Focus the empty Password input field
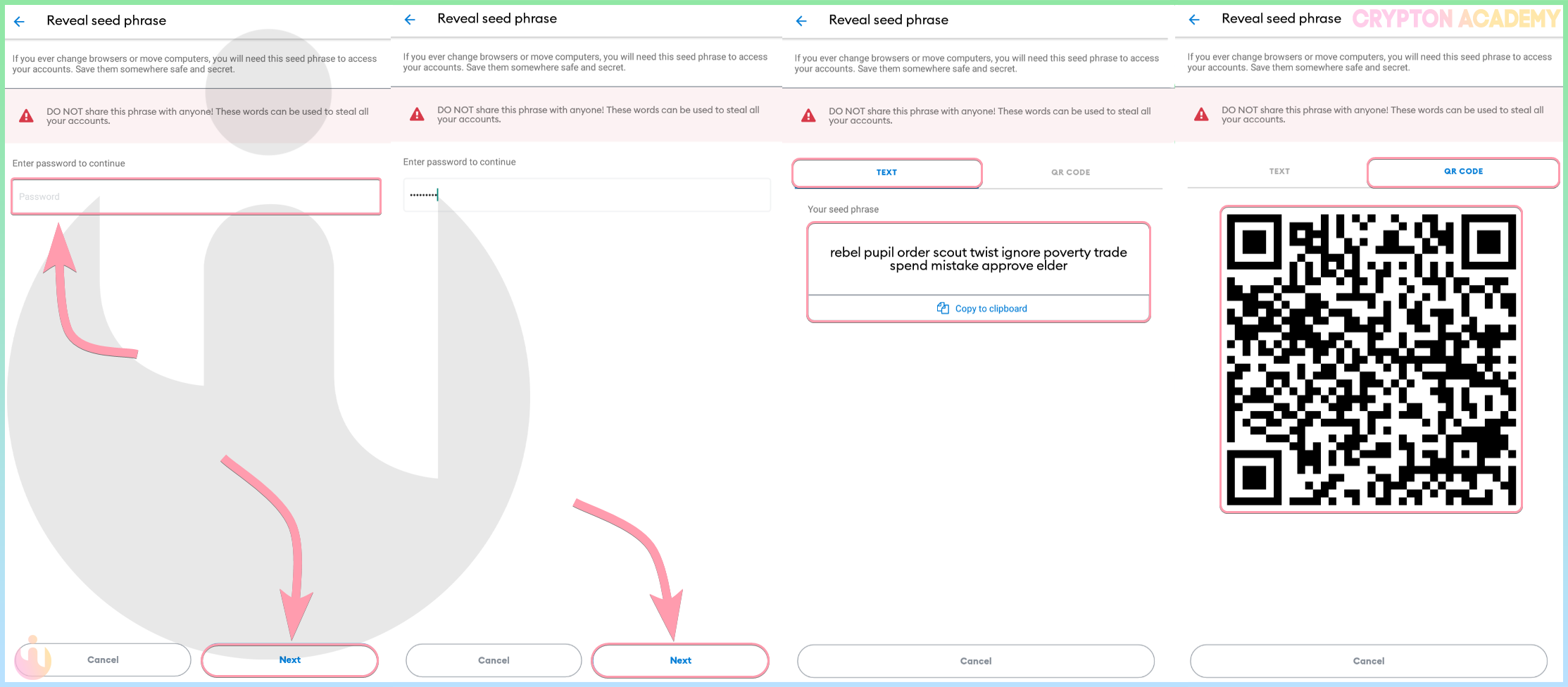 tap(196, 196)
